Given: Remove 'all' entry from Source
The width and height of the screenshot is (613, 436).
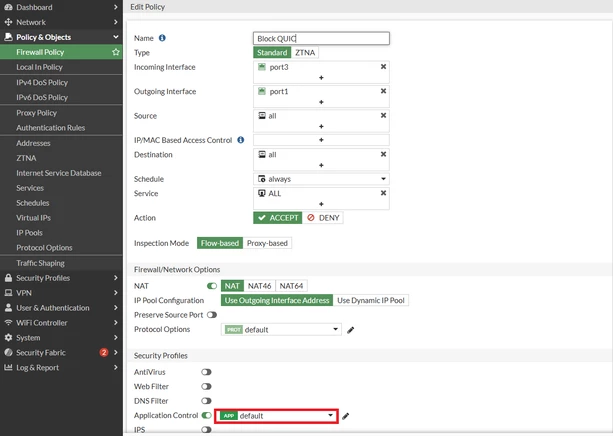Looking at the screenshot, I should (x=384, y=115).
